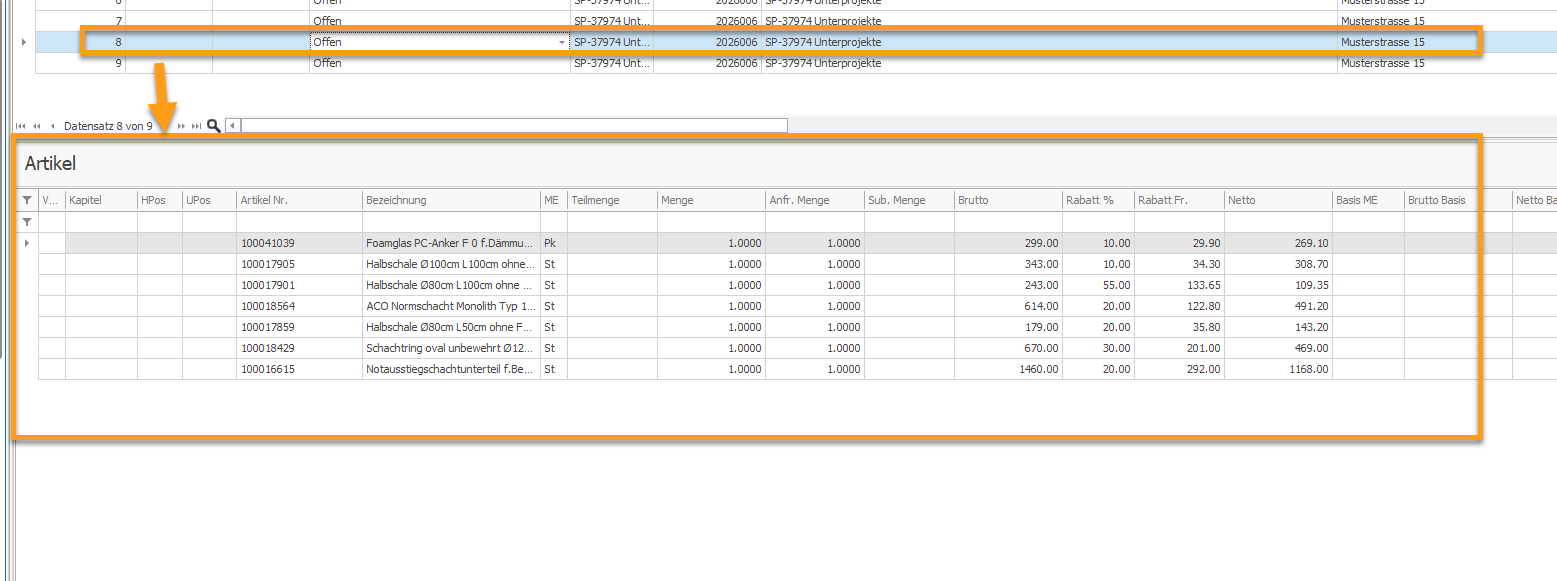This screenshot has height=581, width=1557.
Task: Select article number 100017905
Action: coord(300,264)
